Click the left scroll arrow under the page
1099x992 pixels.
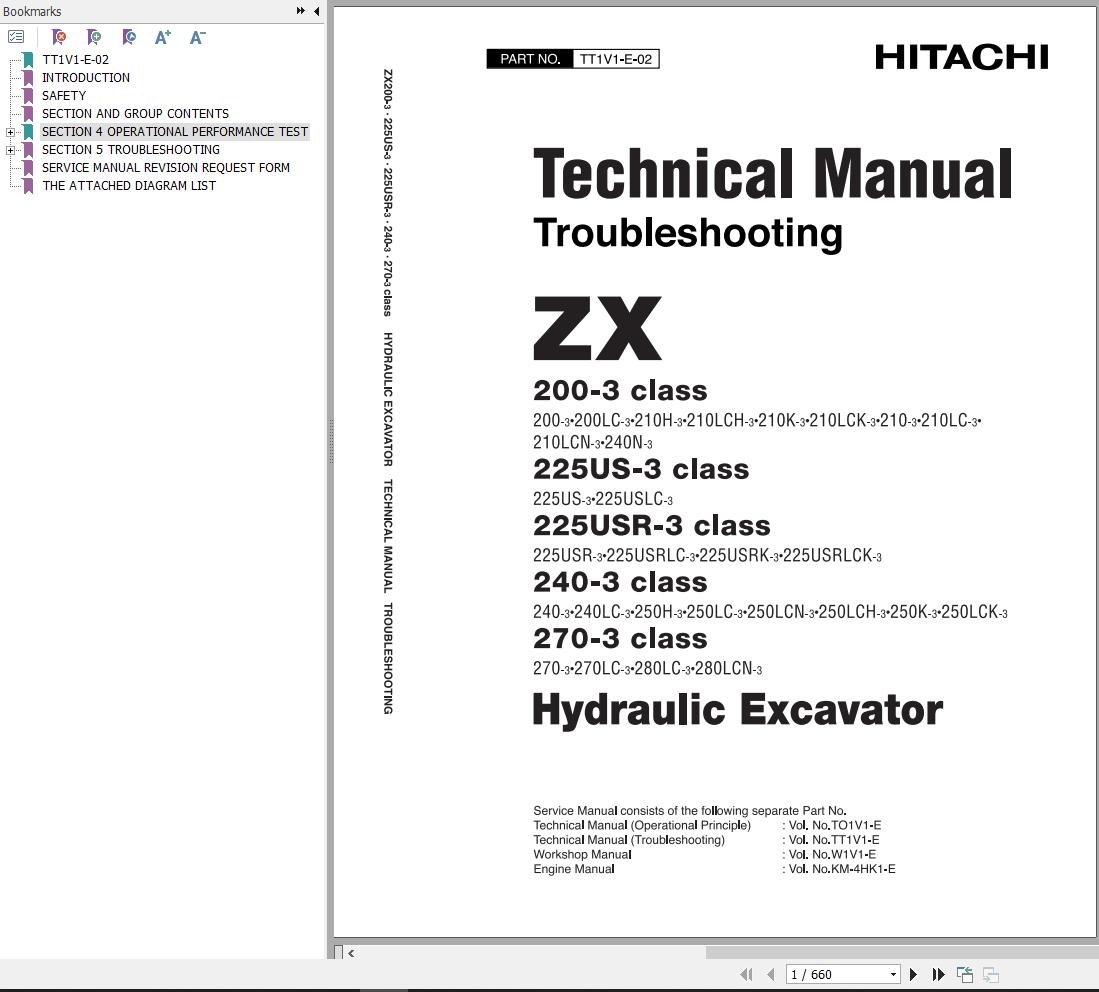351,953
